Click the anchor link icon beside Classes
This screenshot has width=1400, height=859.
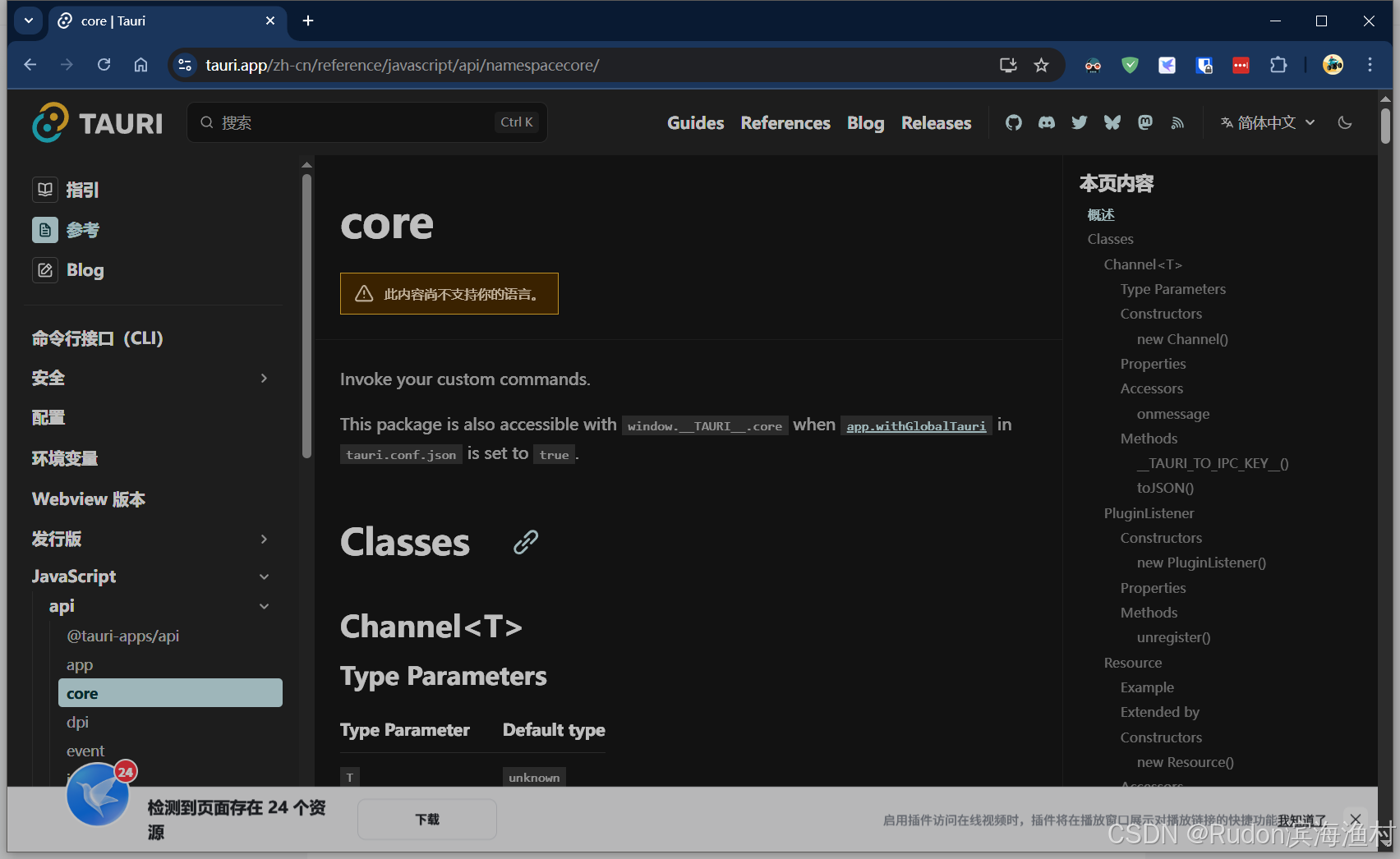click(x=526, y=542)
